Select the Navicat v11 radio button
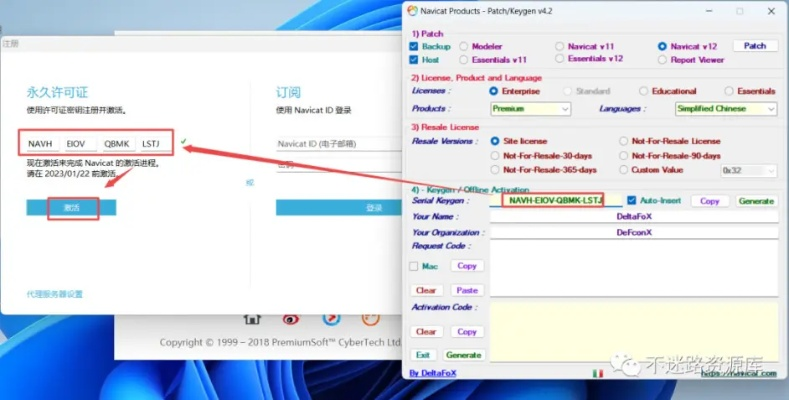 coord(560,46)
